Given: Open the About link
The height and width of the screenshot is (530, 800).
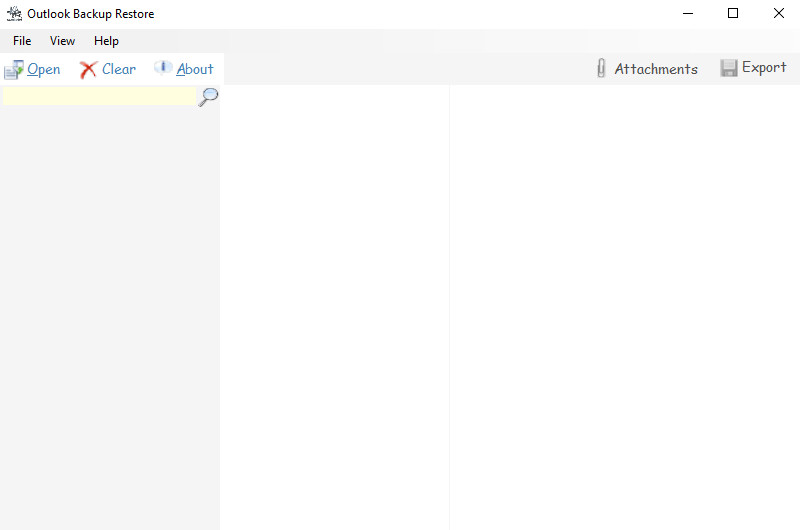Looking at the screenshot, I should pyautogui.click(x=195, y=69).
